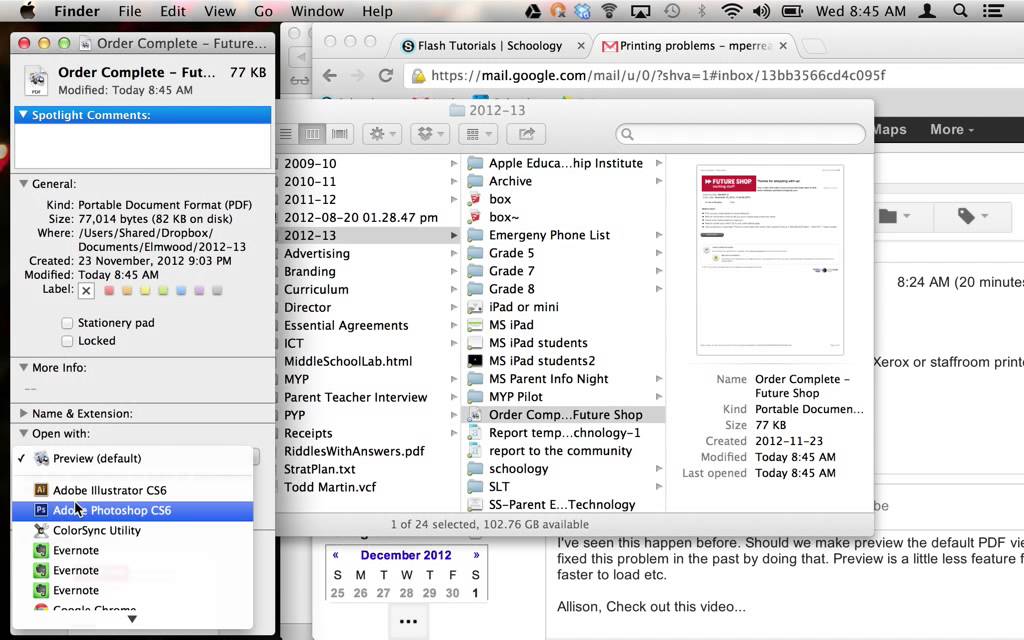Open the Edit menu

pyautogui.click(x=172, y=11)
